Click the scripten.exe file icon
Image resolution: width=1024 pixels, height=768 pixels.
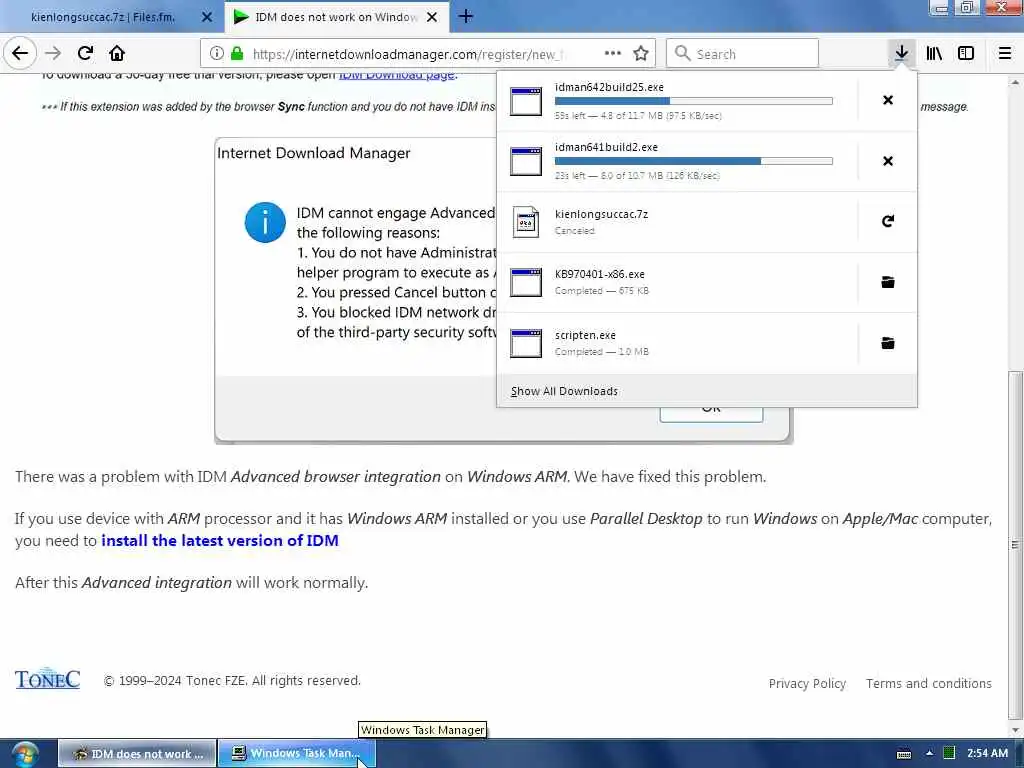tap(526, 343)
